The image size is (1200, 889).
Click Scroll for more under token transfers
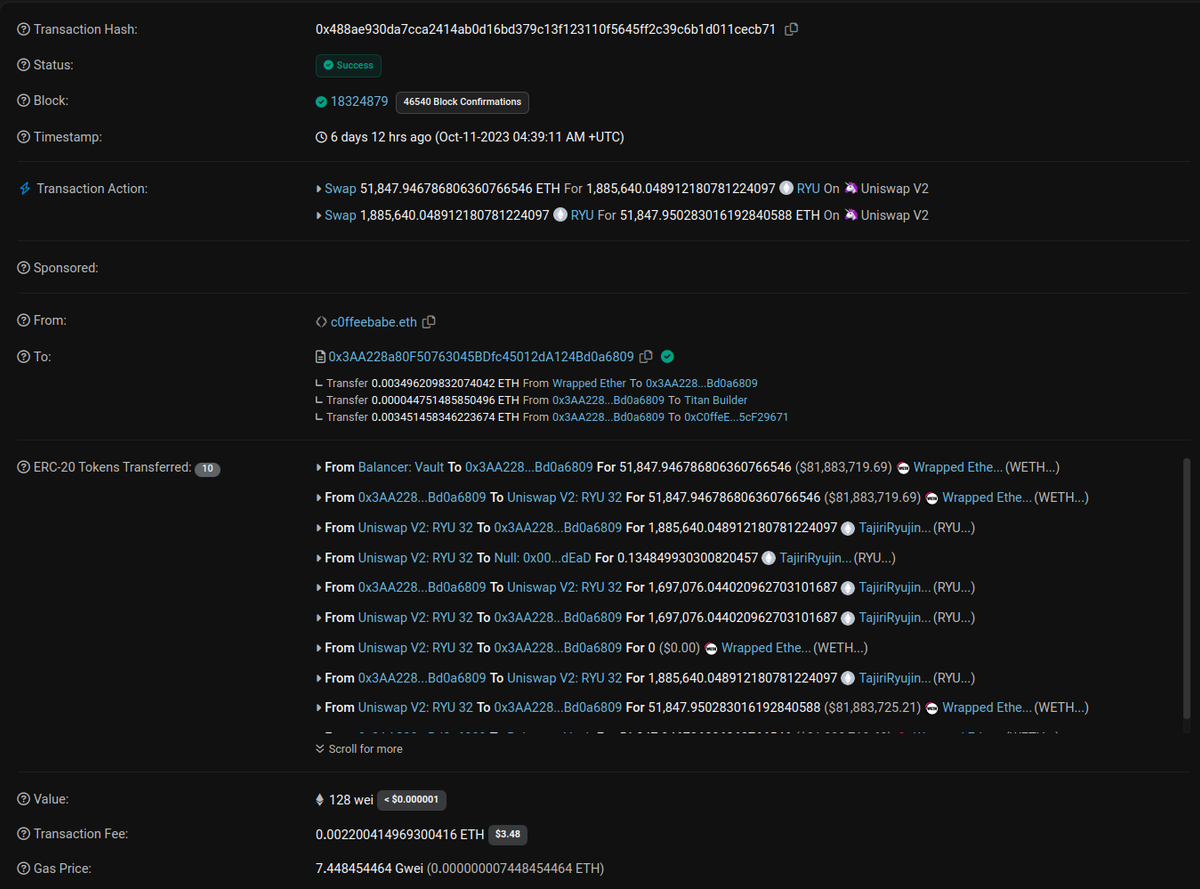coord(359,749)
